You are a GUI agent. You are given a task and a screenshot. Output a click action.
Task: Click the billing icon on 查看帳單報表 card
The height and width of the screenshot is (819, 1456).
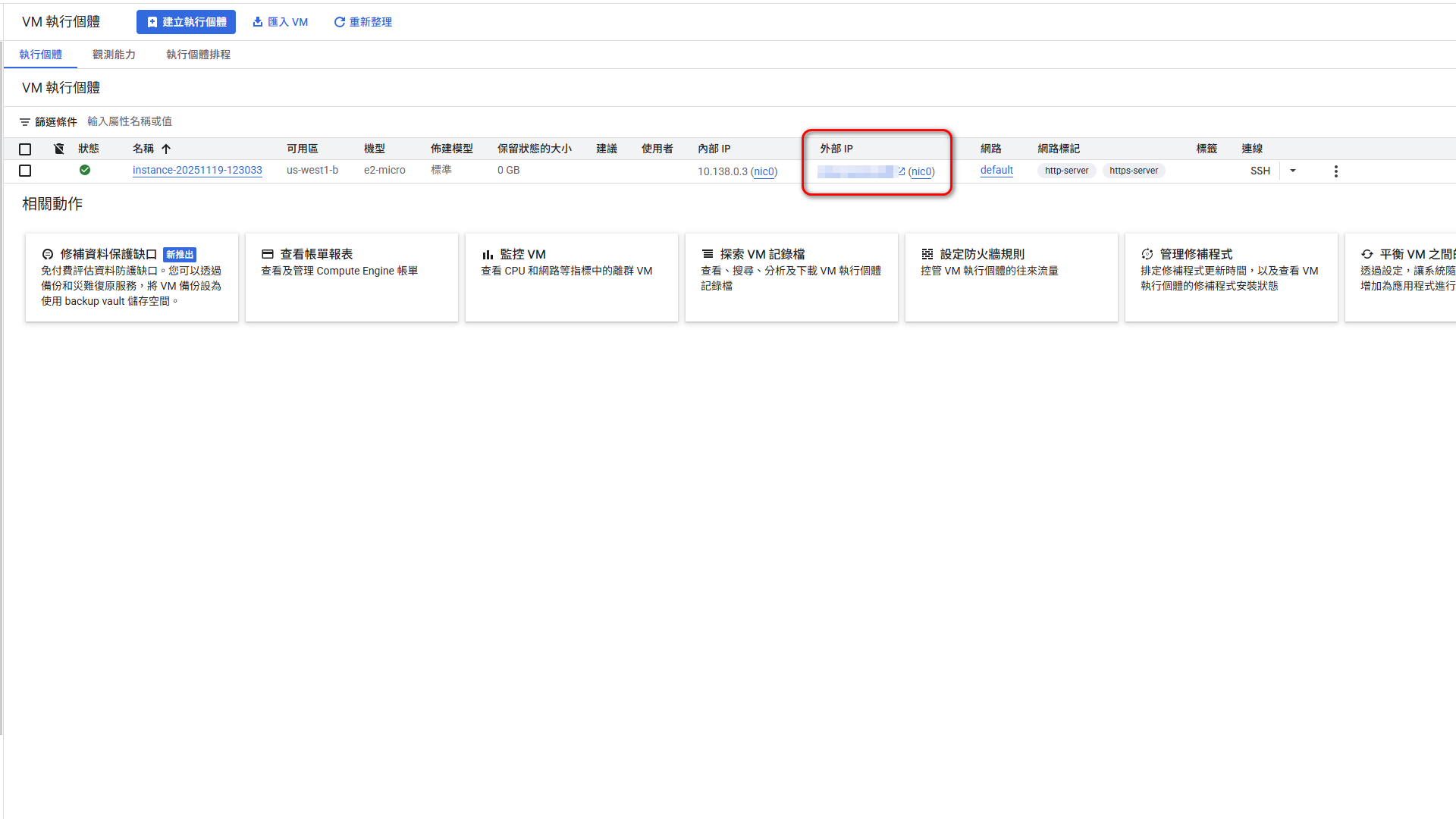point(267,254)
